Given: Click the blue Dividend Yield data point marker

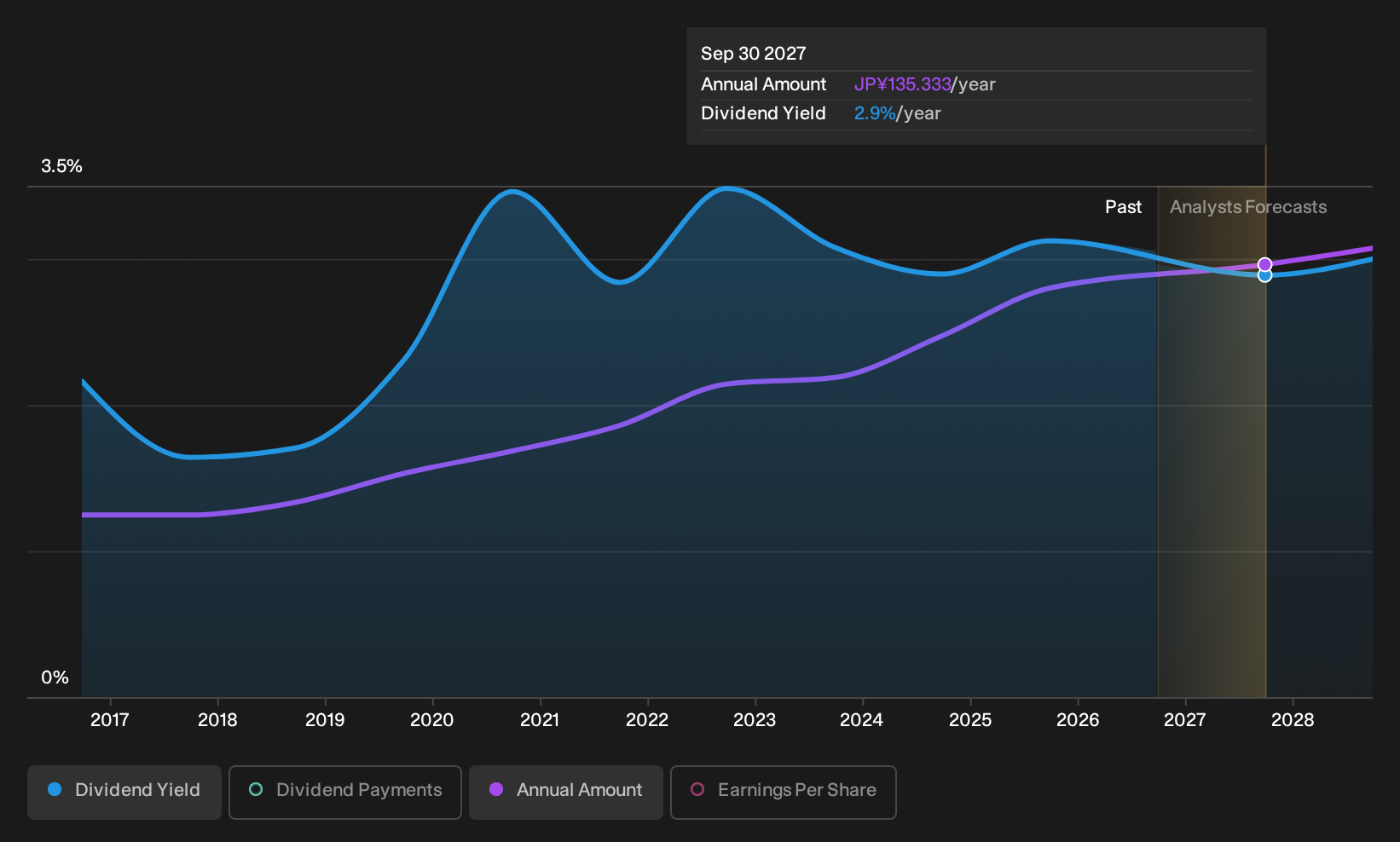Looking at the screenshot, I should (x=1265, y=275).
